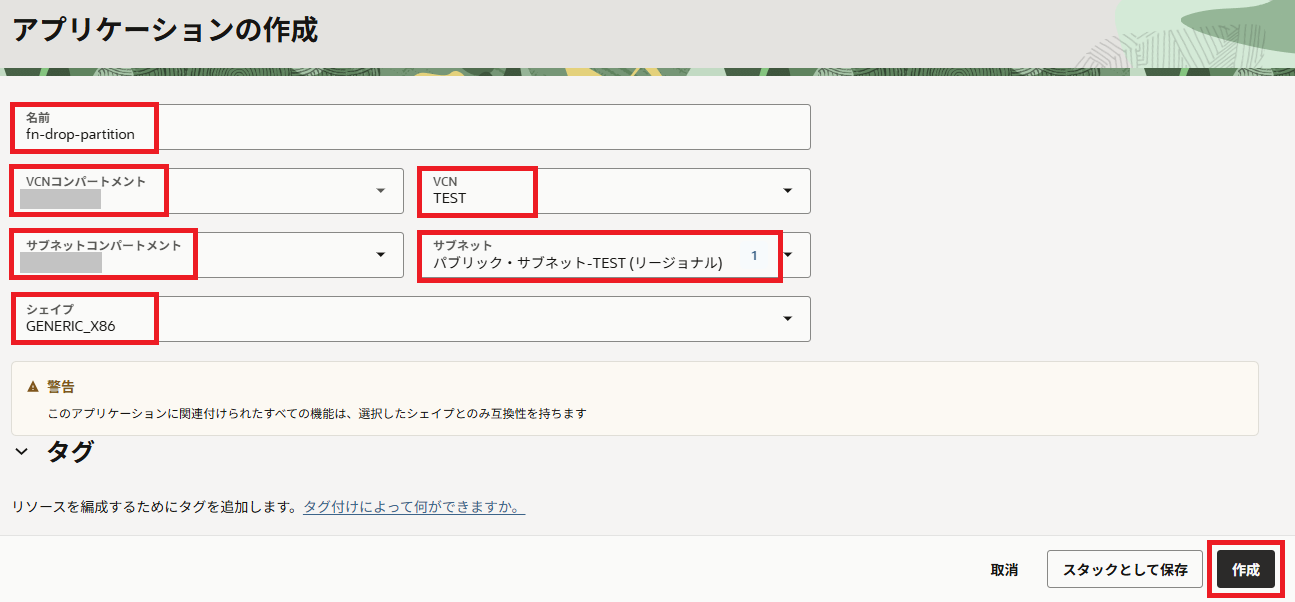Click the redacted サブネットコンパートメント value
This screenshot has height=602, width=1295.
pyautogui.click(x=60, y=263)
